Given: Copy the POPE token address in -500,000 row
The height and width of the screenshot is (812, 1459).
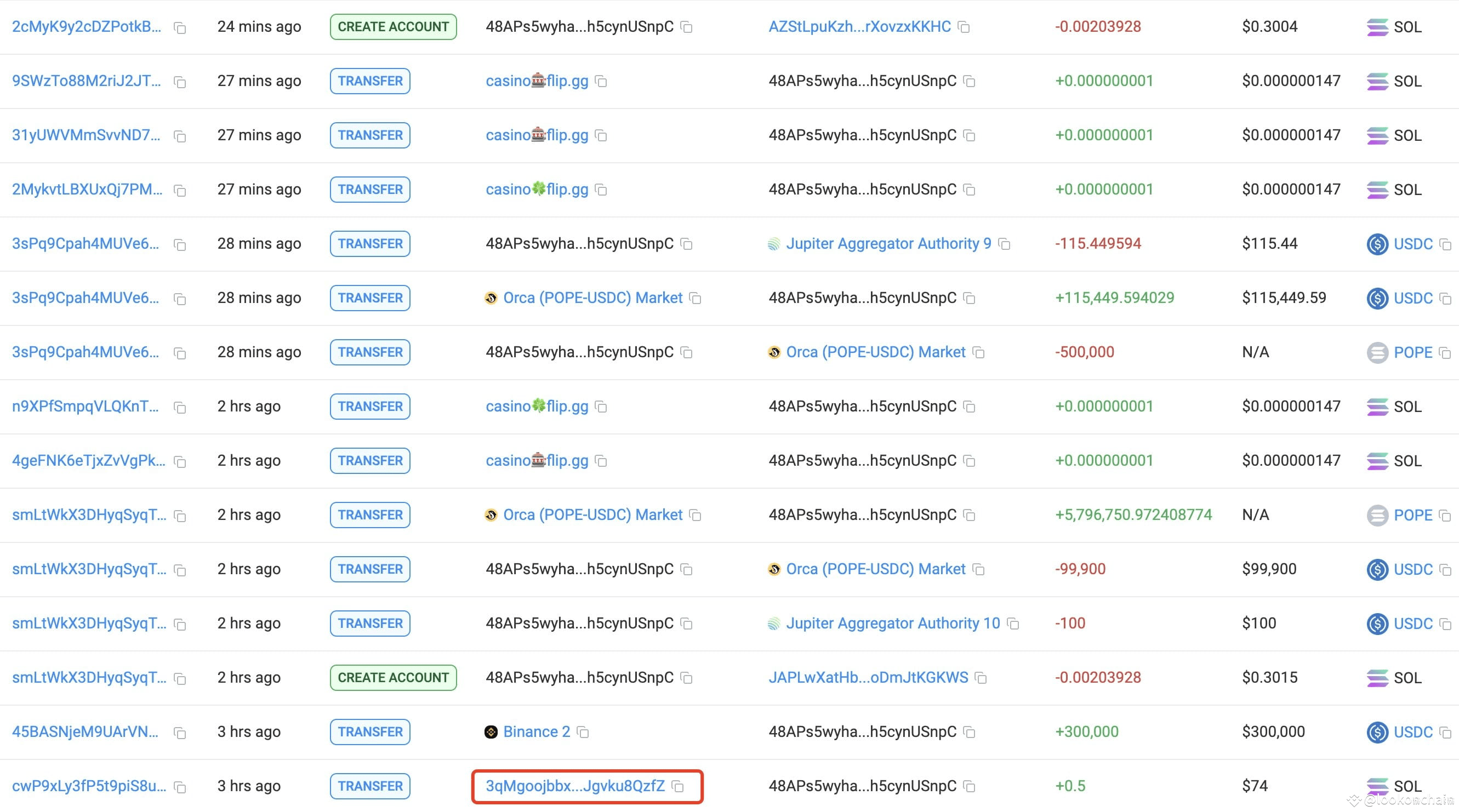Looking at the screenshot, I should (1445, 353).
